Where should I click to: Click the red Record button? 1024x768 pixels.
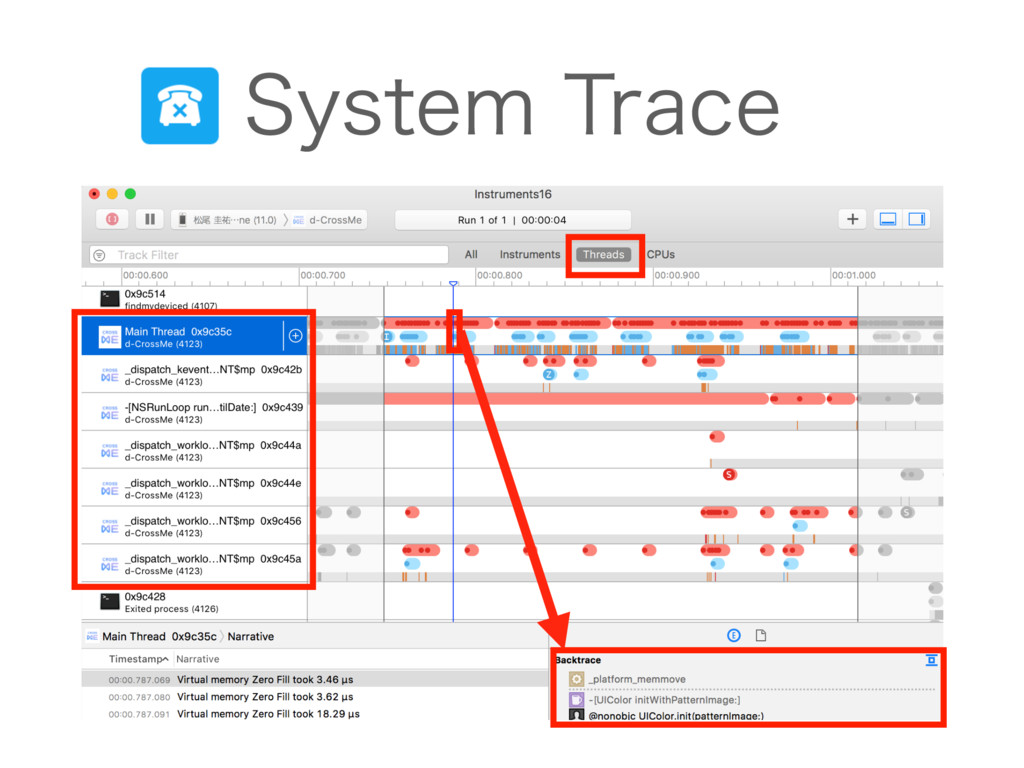[112, 219]
